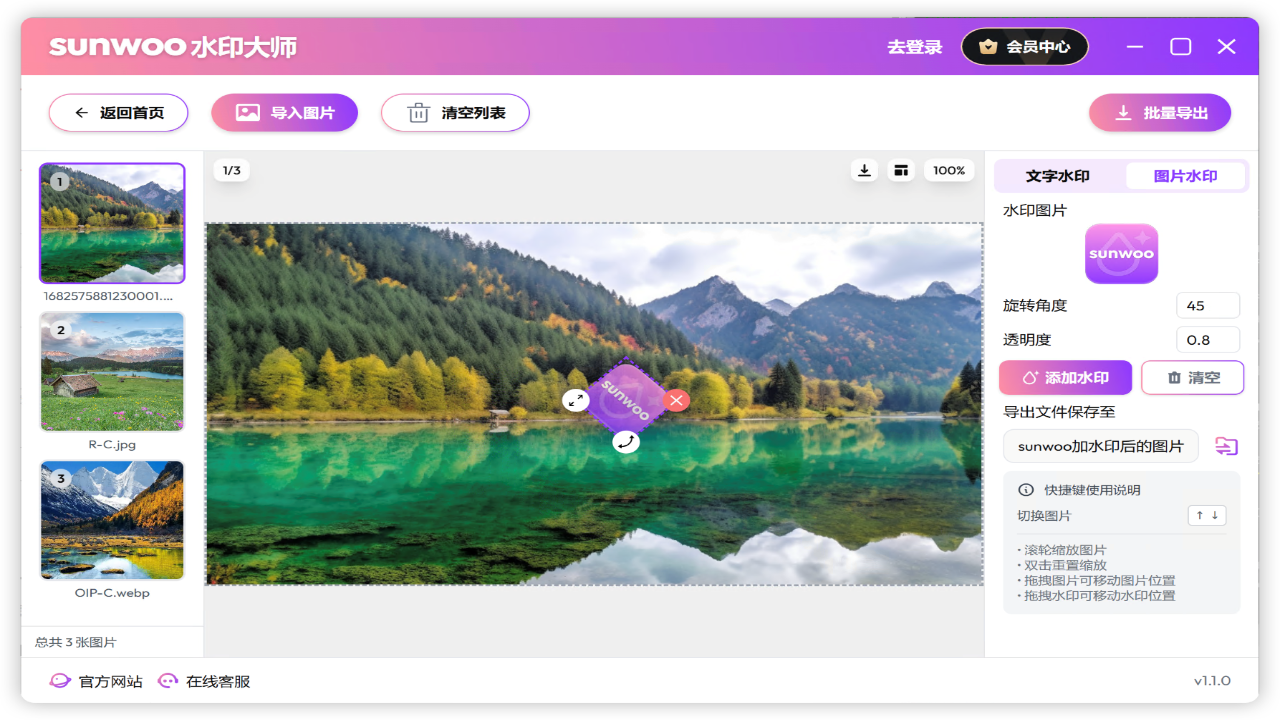This screenshot has width=1280, height=720.
Task: Select the R-C.jpg thumbnail
Action: click(112, 372)
